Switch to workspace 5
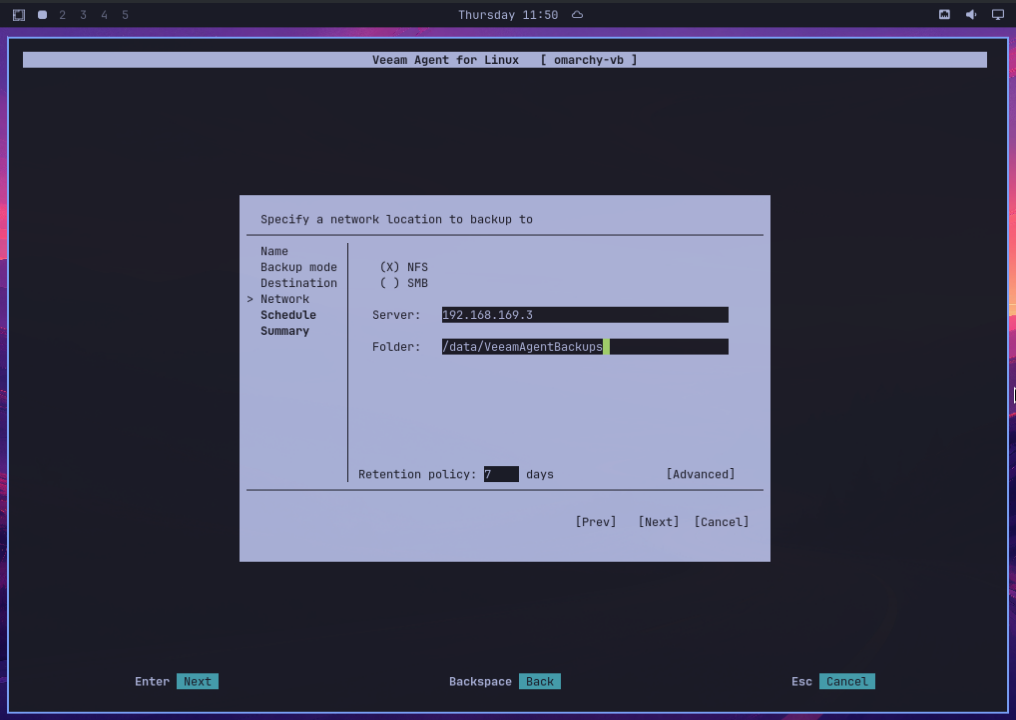 125,14
